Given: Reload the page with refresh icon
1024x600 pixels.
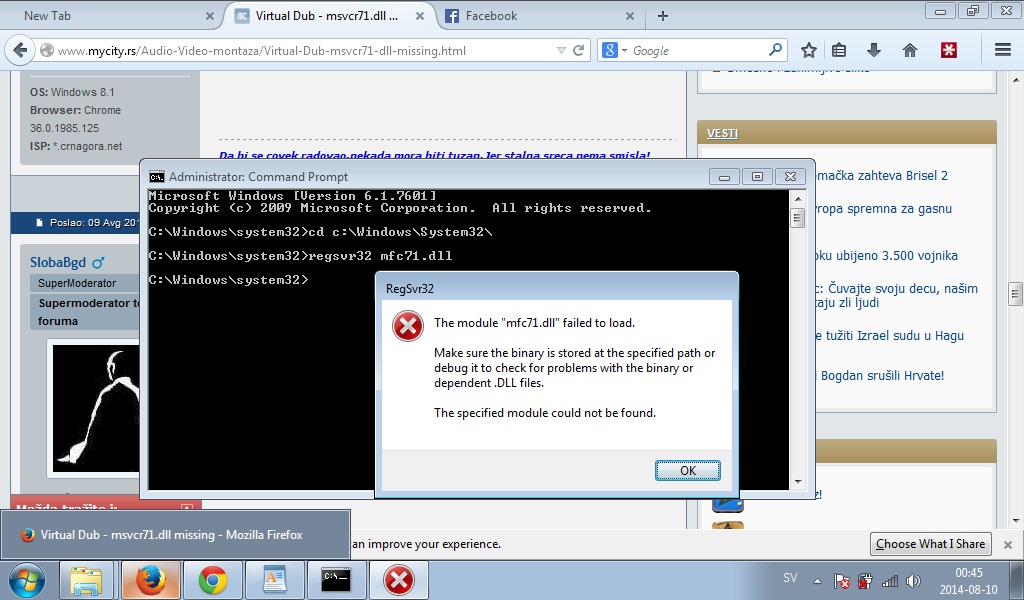Looking at the screenshot, I should [x=578, y=50].
